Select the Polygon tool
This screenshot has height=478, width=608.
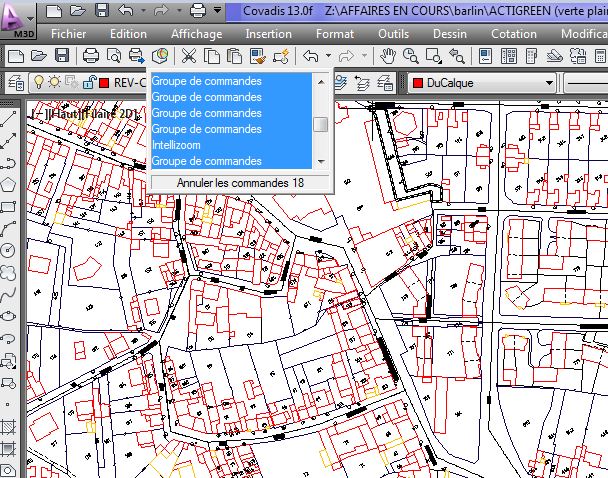tap(9, 185)
